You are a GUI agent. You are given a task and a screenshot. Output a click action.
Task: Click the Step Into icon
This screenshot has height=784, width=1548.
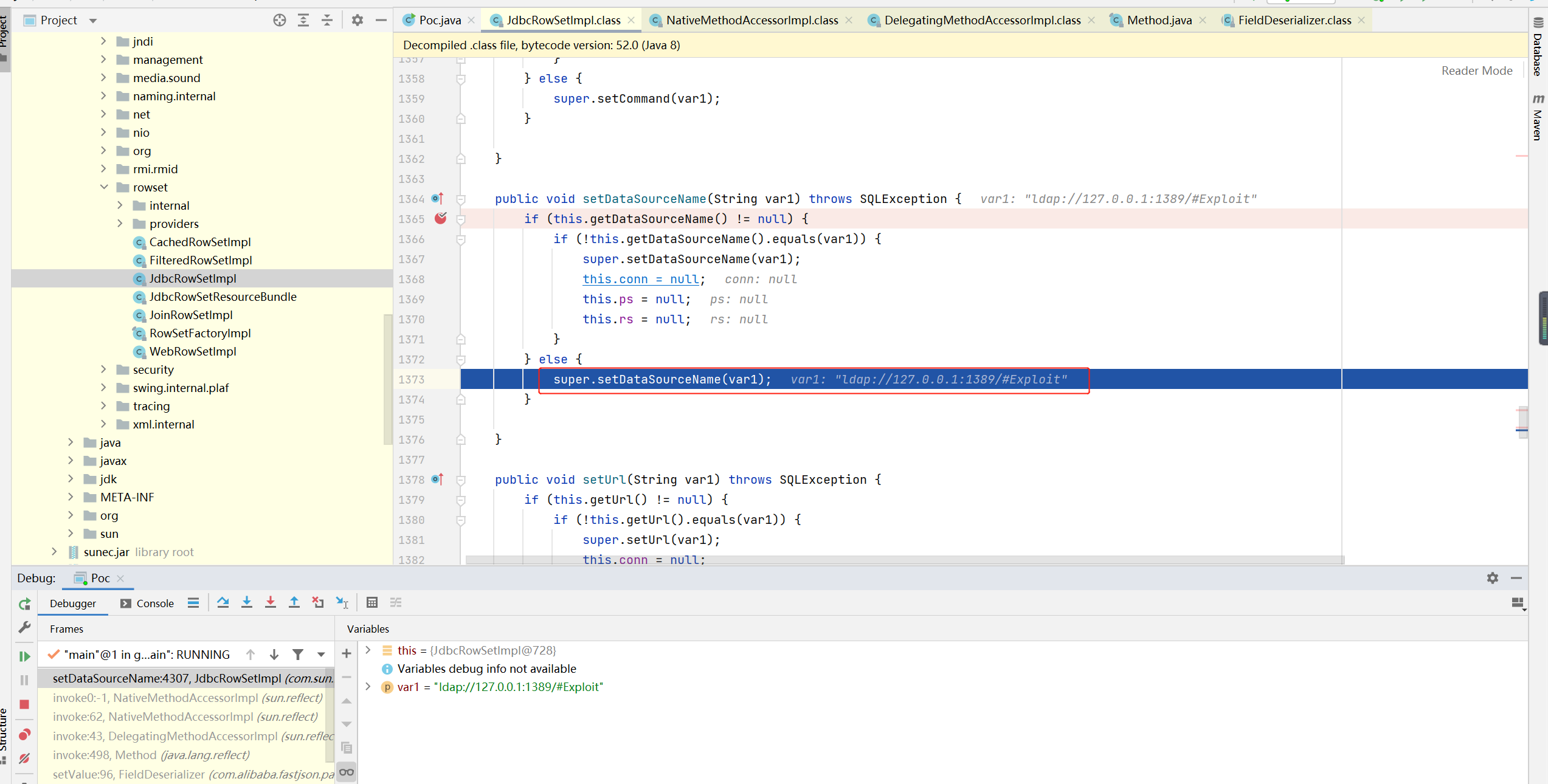click(246, 602)
